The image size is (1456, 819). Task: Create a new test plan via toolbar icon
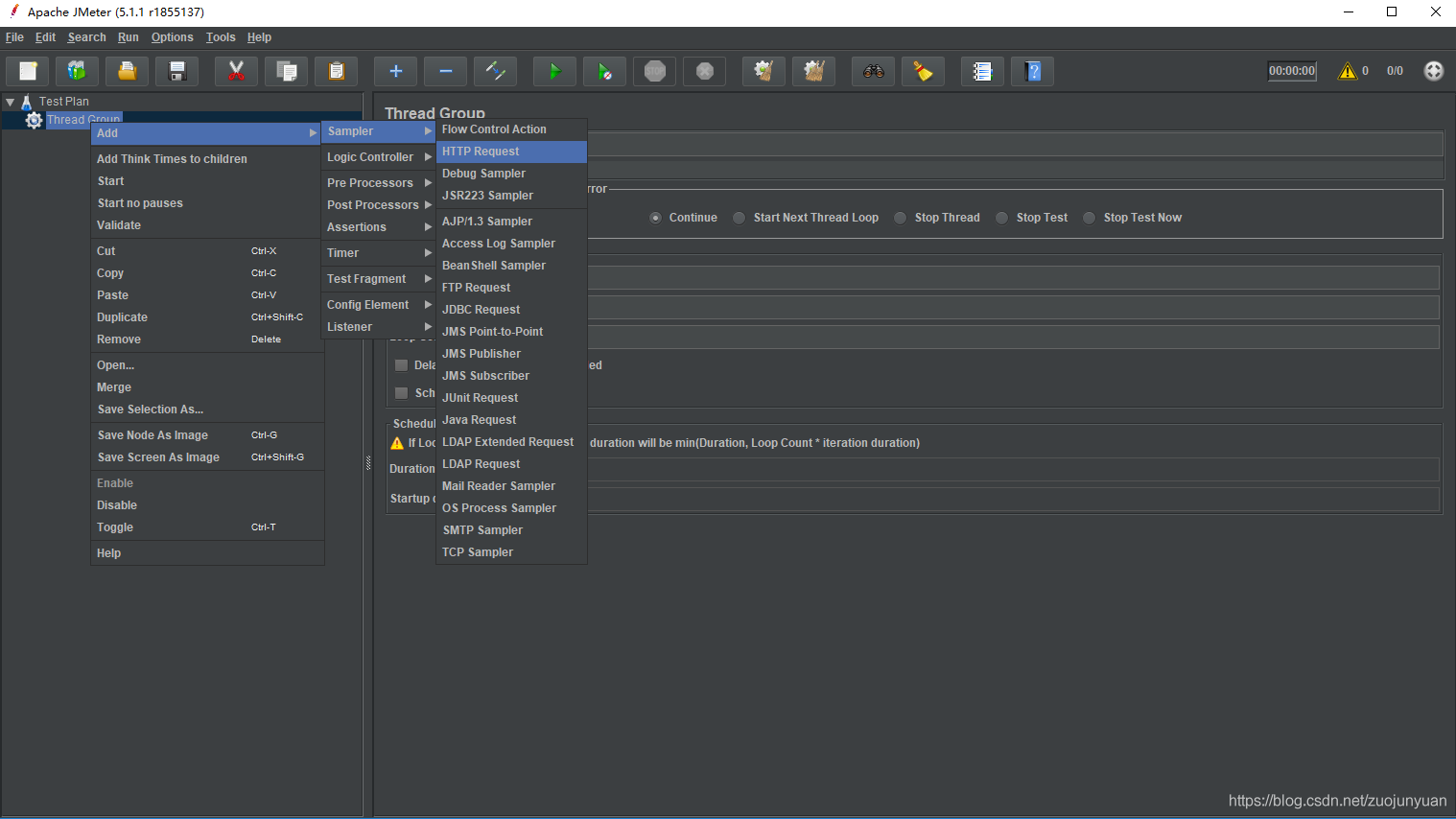click(x=28, y=71)
